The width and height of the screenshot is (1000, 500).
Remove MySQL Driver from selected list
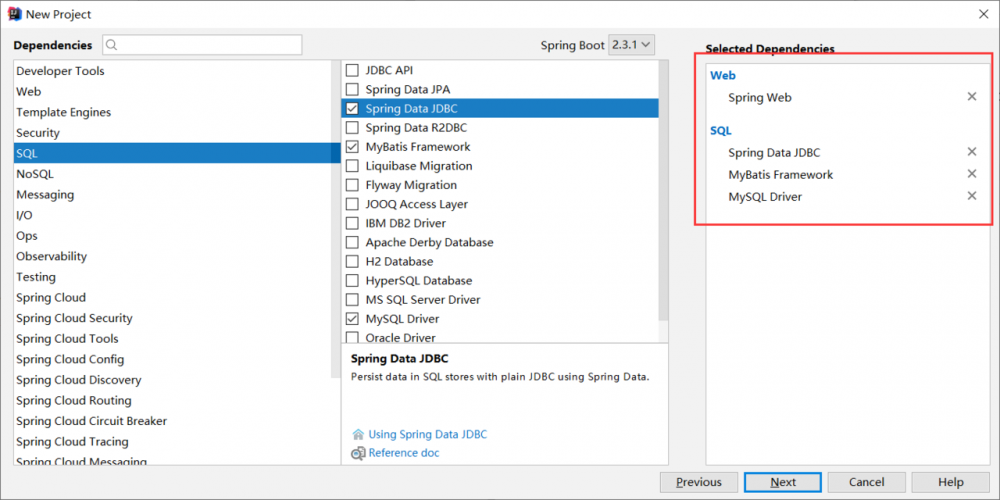click(x=971, y=196)
